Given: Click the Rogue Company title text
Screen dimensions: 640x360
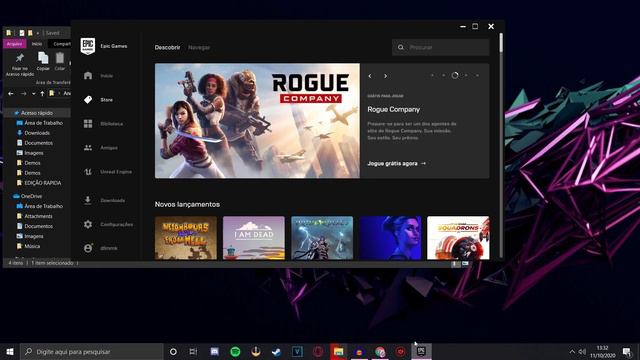Looking at the screenshot, I should coord(393,109).
